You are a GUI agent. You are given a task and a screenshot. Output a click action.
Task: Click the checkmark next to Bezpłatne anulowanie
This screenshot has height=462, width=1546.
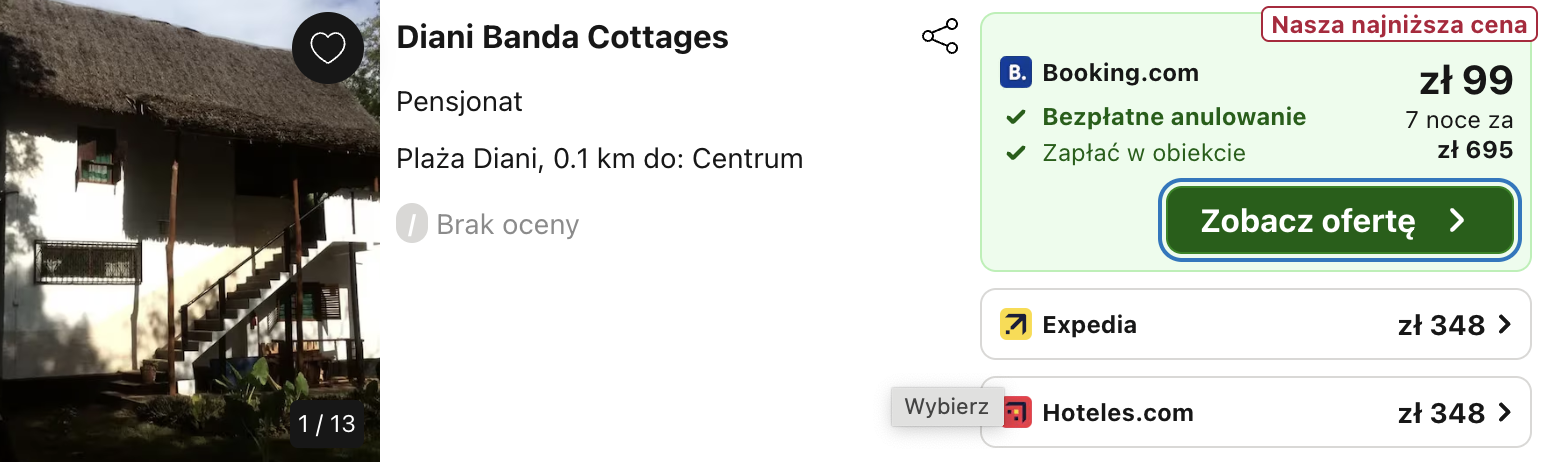click(1016, 118)
